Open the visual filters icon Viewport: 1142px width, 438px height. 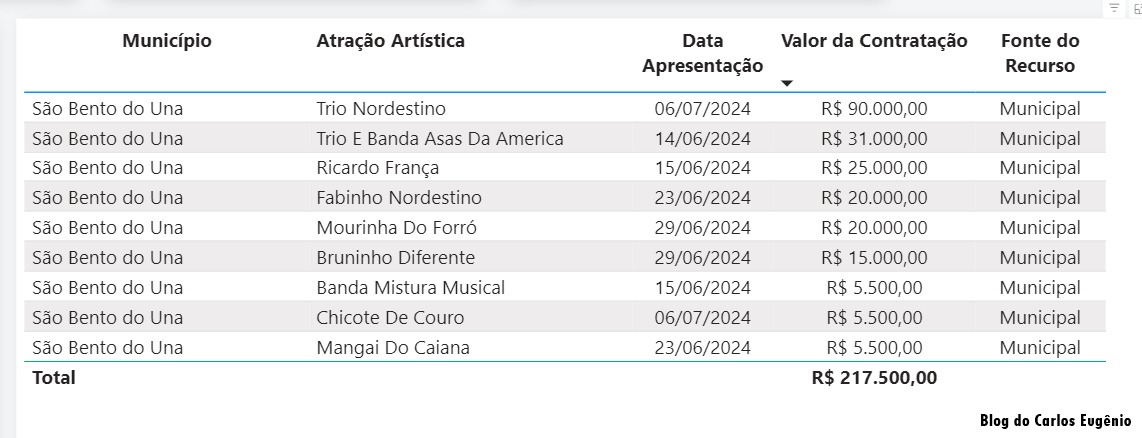coord(1114,8)
